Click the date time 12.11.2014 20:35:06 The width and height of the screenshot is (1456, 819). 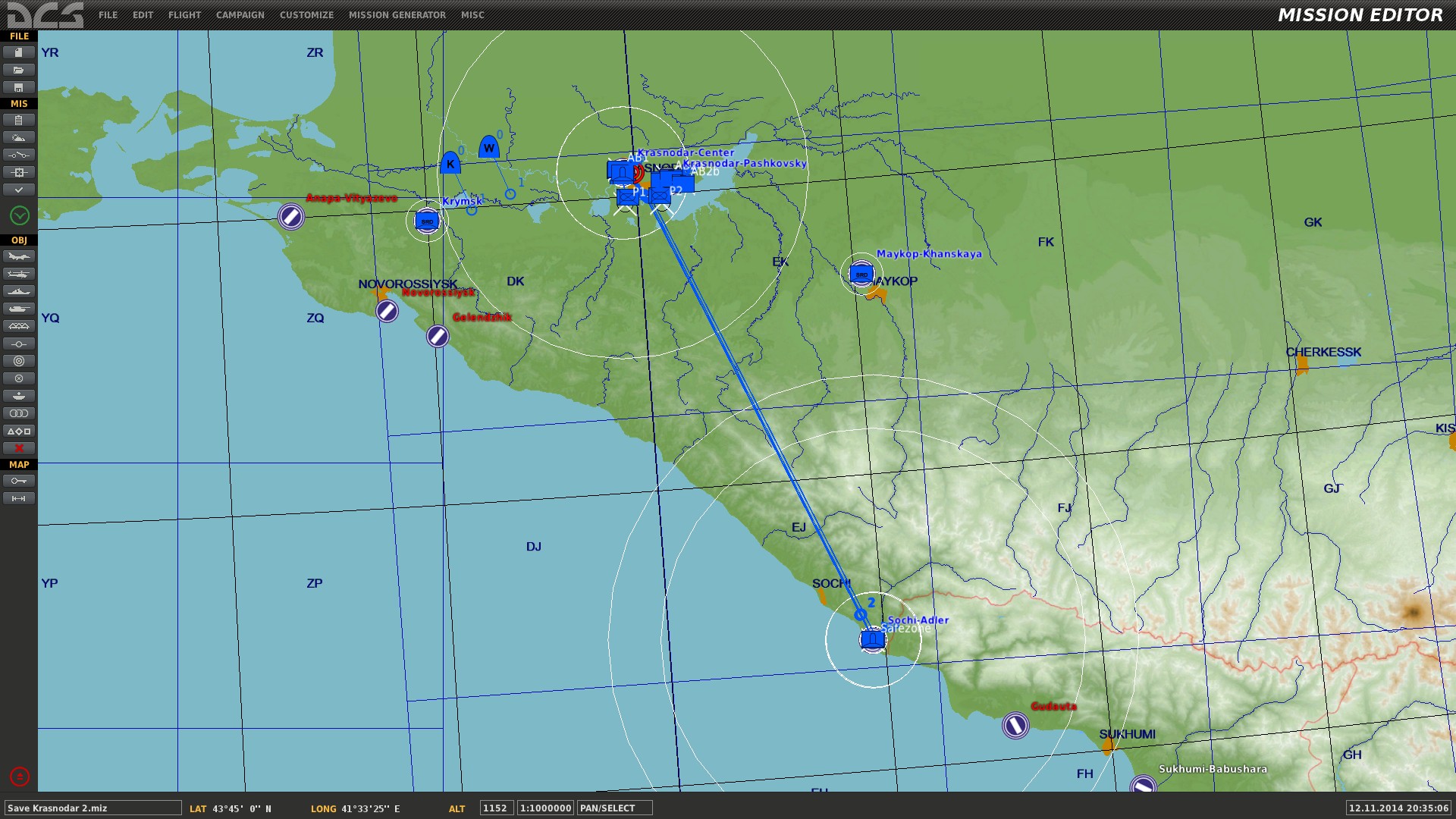pyautogui.click(x=1398, y=808)
